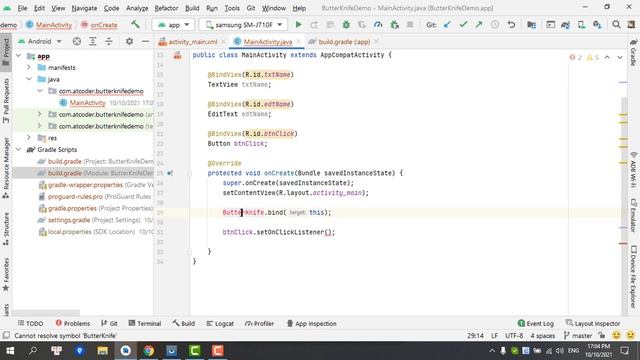This screenshot has width=640, height=360.
Task: Open the Logcat tool window
Action: (220, 323)
